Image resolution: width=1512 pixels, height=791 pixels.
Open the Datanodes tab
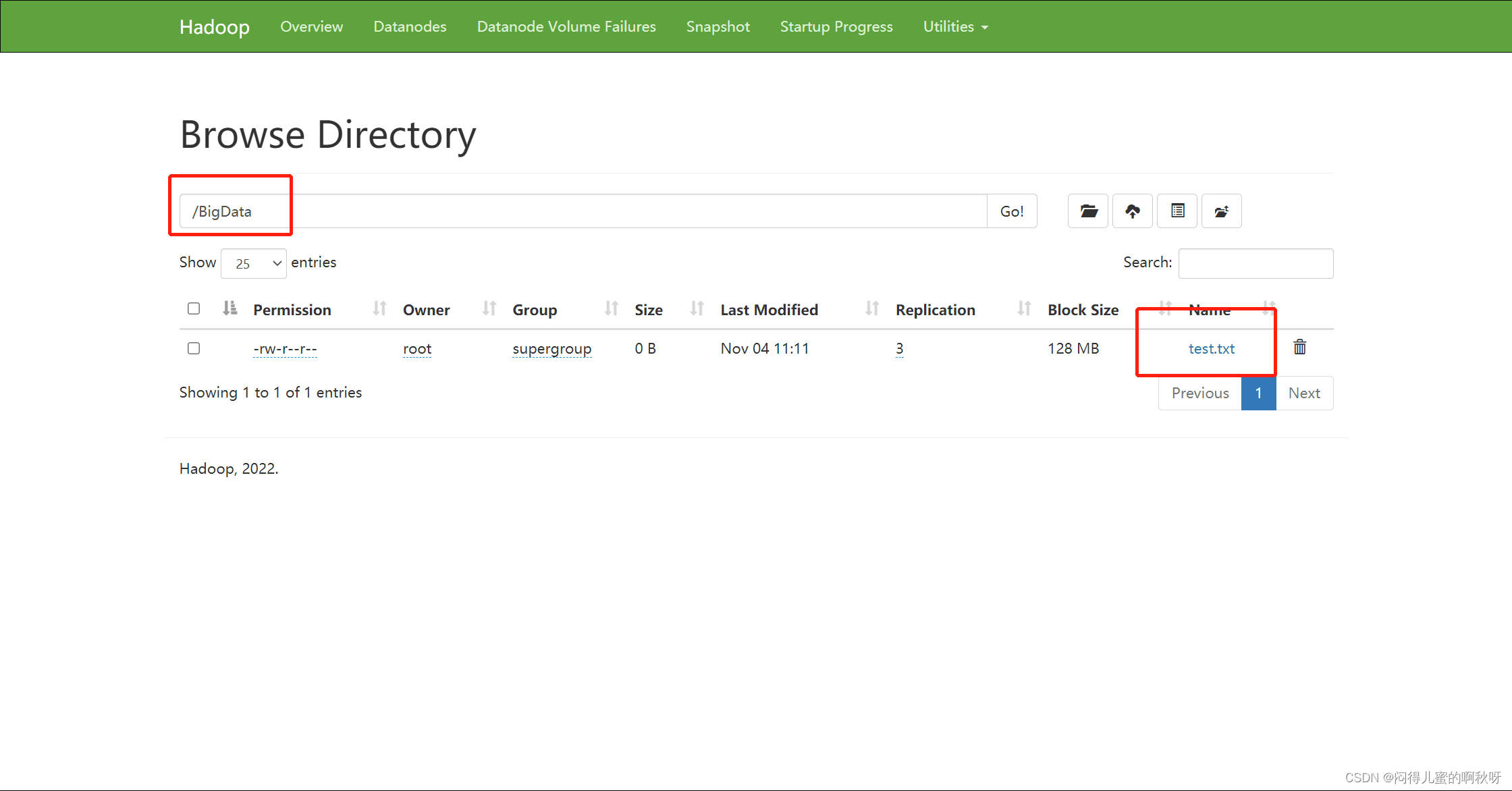tap(410, 26)
